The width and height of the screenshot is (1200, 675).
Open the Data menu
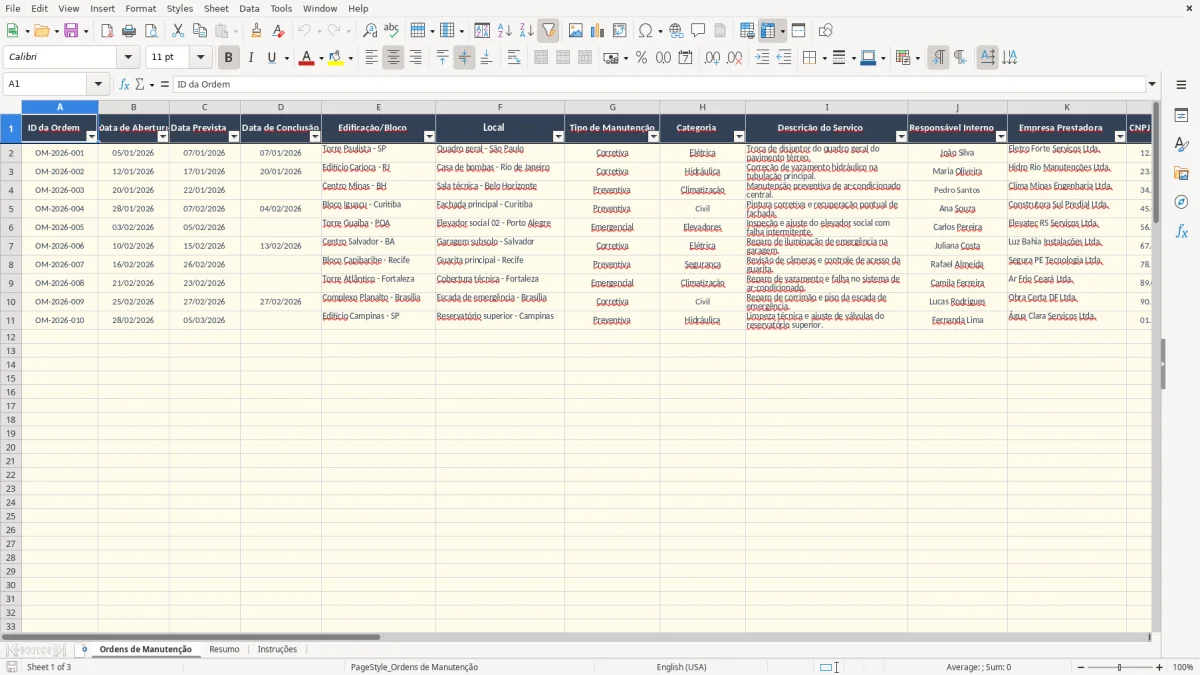249,8
